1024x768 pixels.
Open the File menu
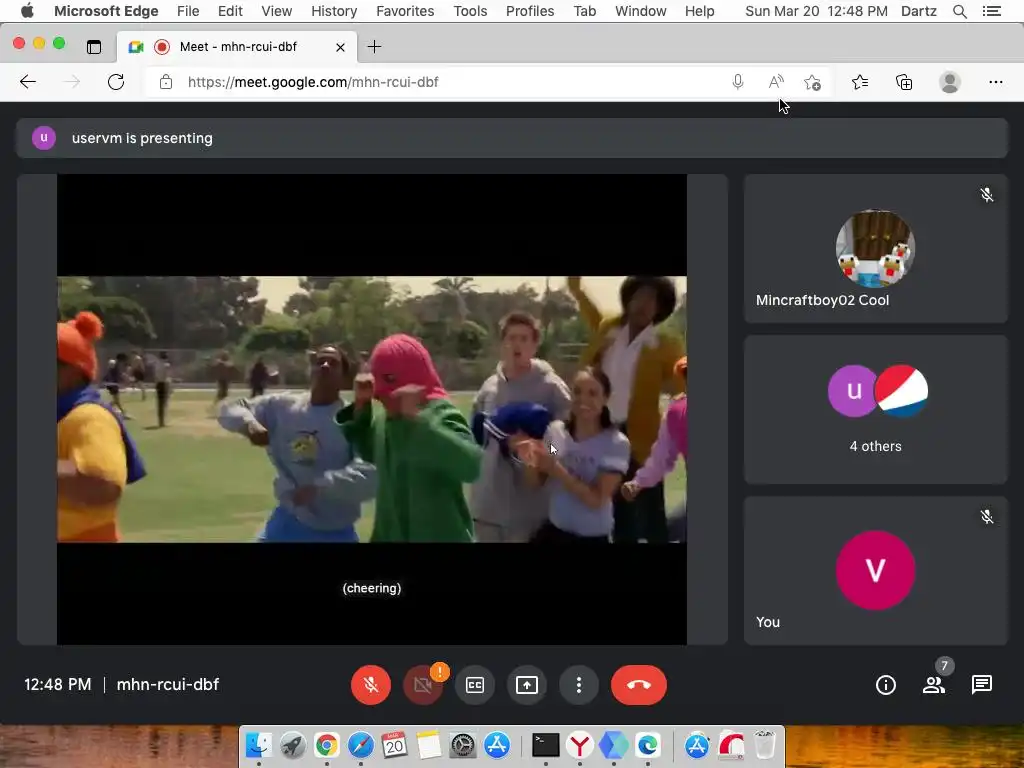[x=188, y=11]
